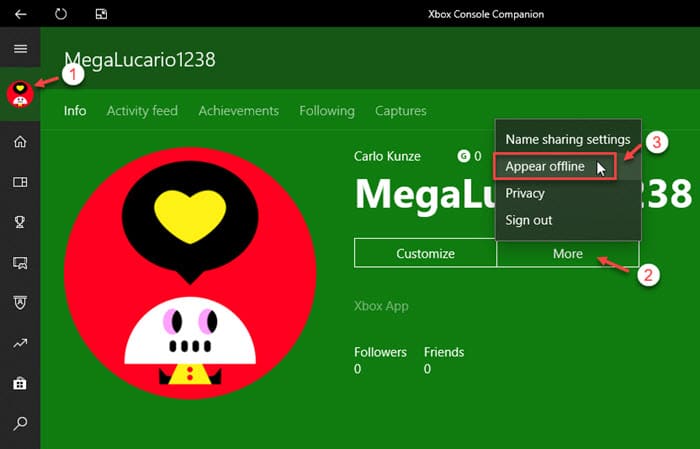The image size is (700, 449).
Task: Click the Friends count
Action: [444, 361]
